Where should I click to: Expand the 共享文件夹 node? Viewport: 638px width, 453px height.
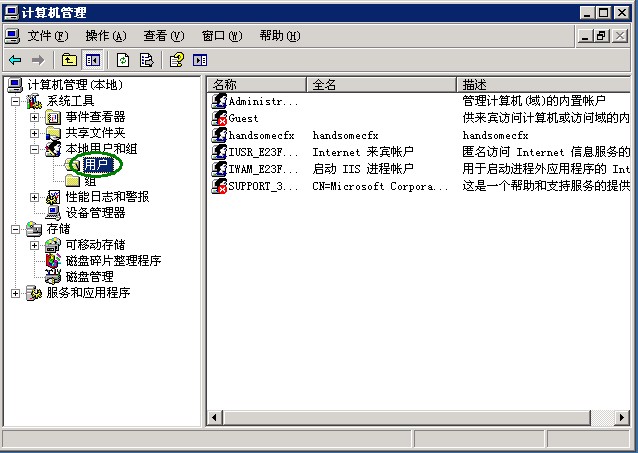tap(34, 133)
